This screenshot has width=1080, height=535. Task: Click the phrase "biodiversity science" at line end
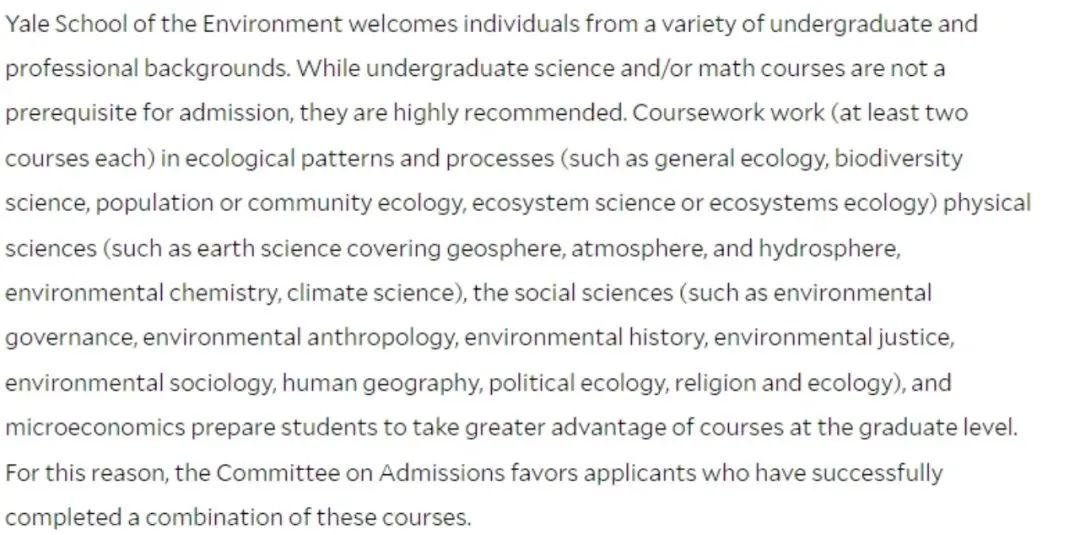click(x=898, y=159)
